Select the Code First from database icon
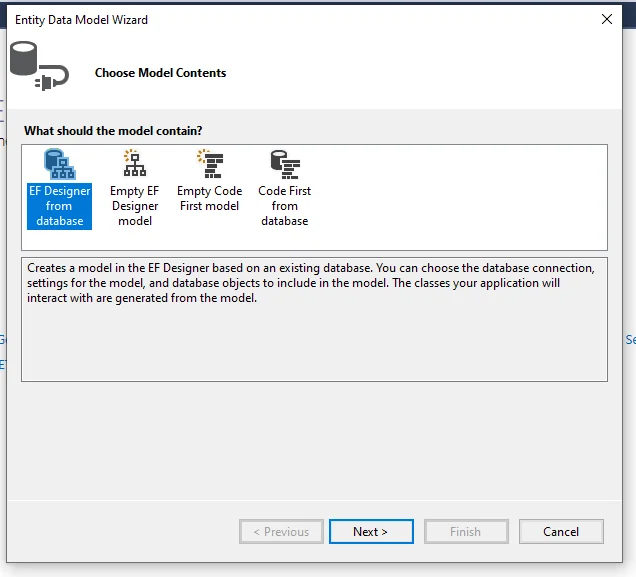The width and height of the screenshot is (636, 577). [285, 164]
